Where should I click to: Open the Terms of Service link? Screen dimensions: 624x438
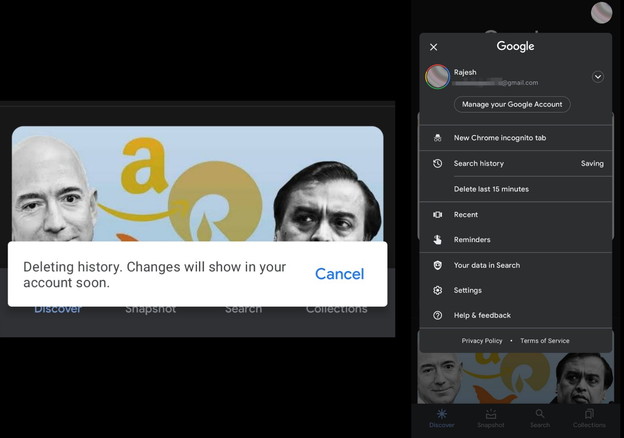pos(545,341)
